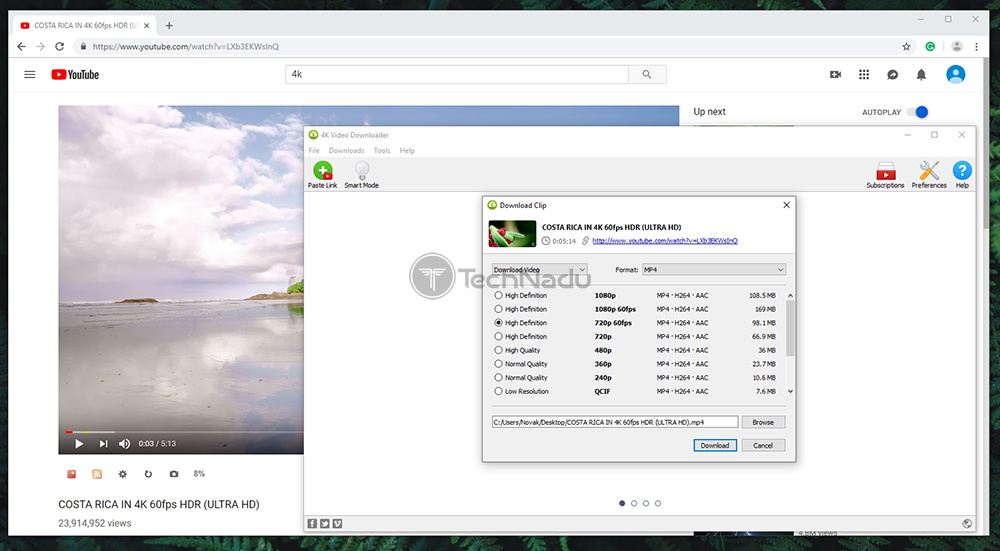Image resolution: width=1000 pixels, height=551 pixels.
Task: Click the Download button
Action: 715,445
